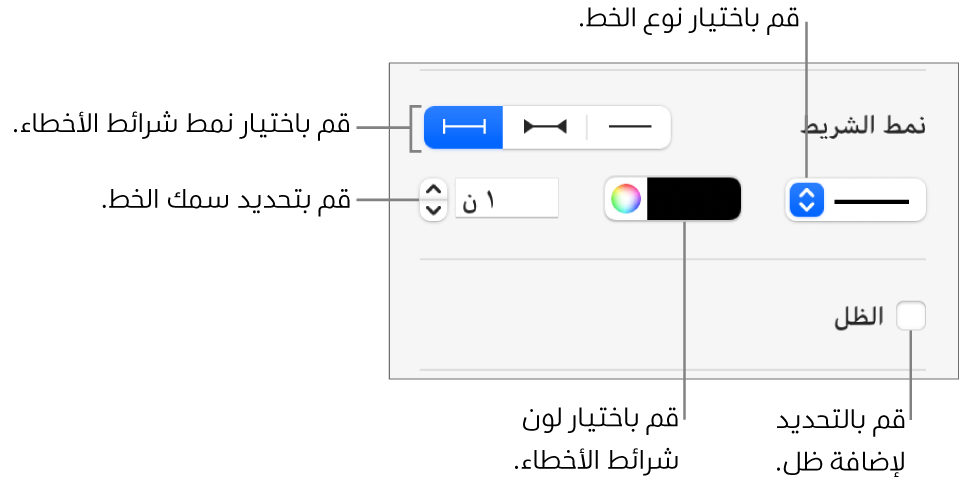The width and height of the screenshot is (960, 481).
Task: Open the color wheel picker
Action: point(626,199)
